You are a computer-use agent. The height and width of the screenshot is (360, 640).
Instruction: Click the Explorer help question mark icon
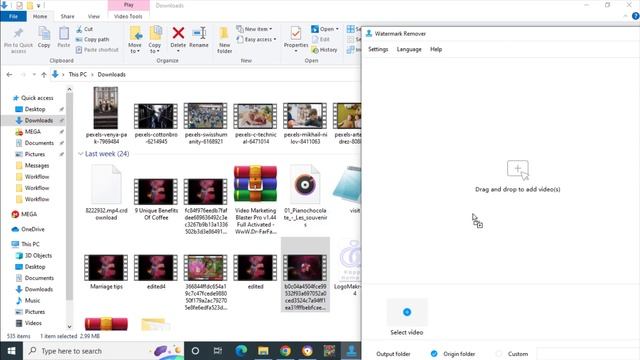636,16
